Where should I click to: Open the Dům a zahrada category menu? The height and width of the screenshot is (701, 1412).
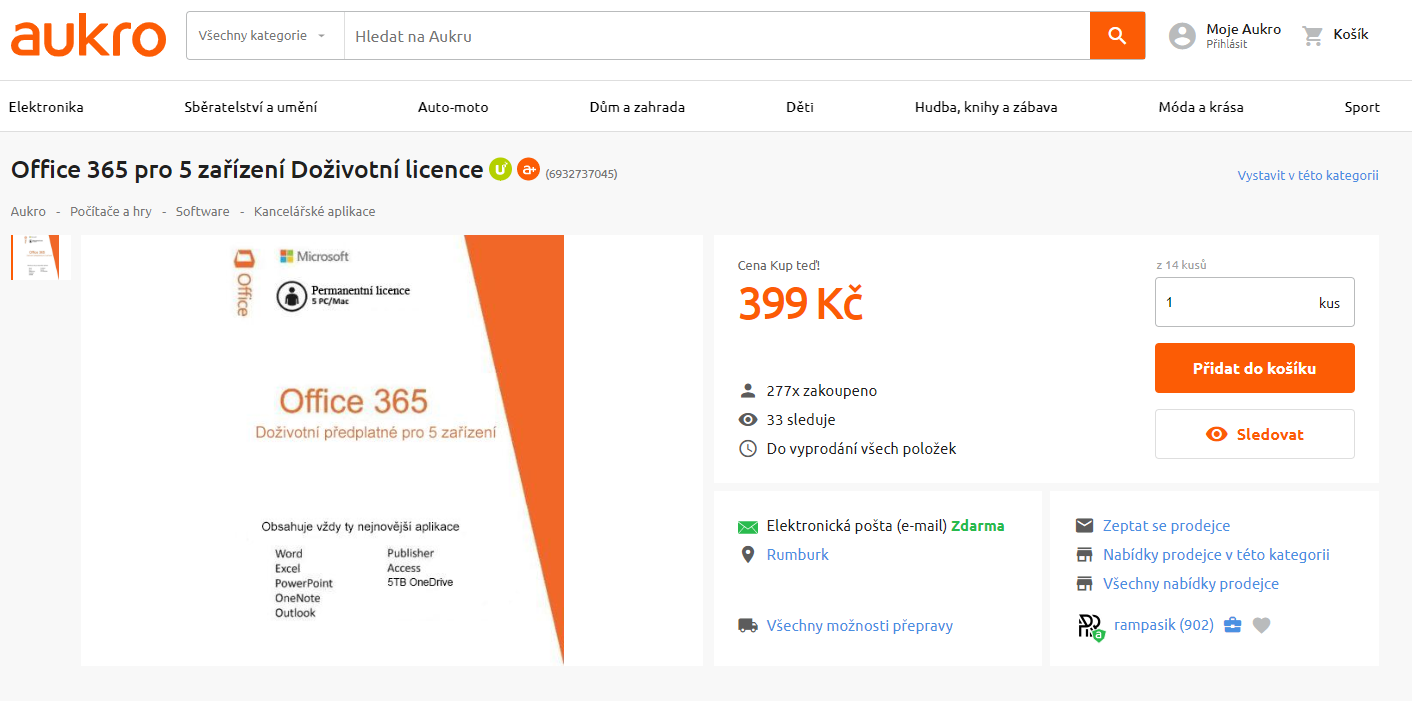pyautogui.click(x=637, y=107)
